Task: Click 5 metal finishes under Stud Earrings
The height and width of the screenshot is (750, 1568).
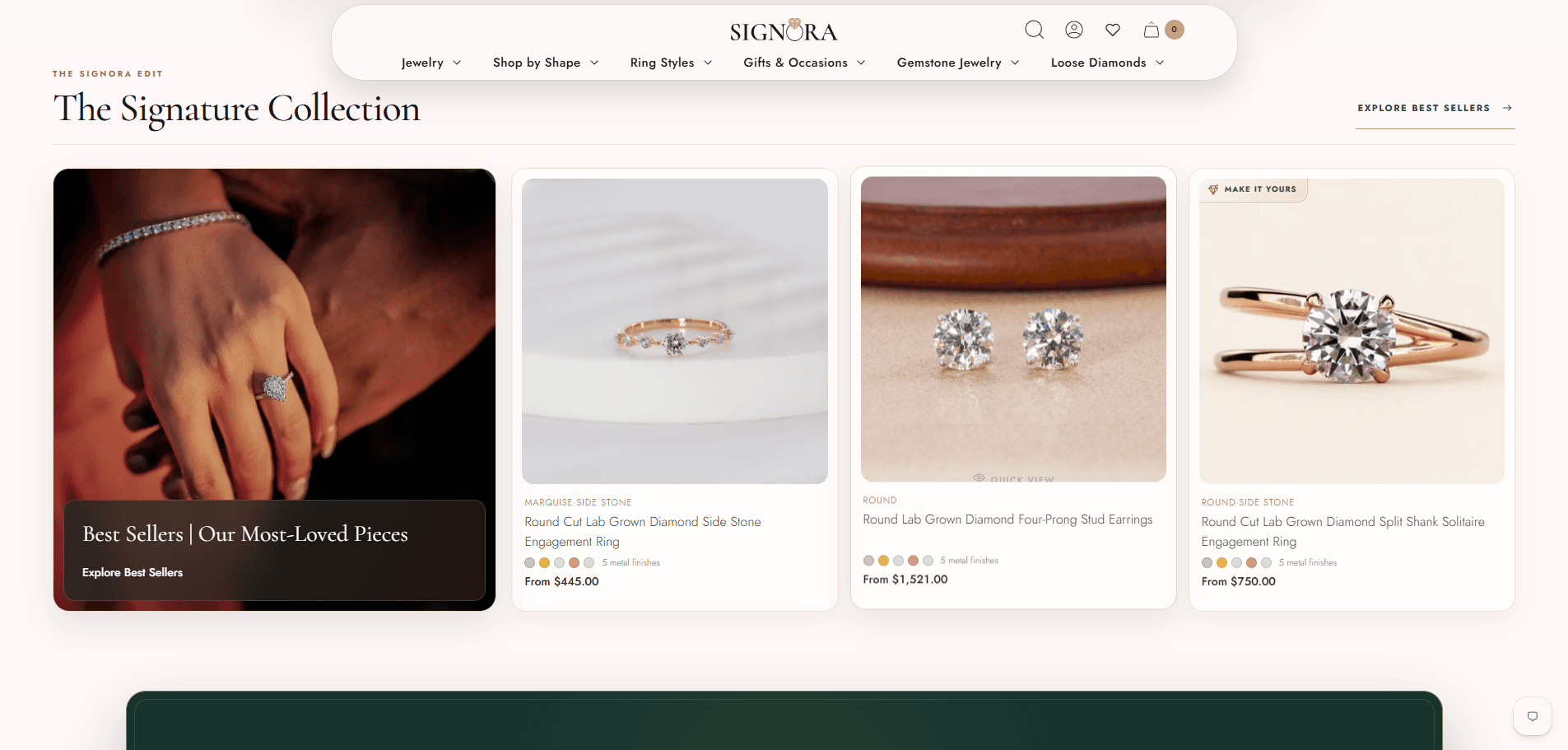Action: coord(969,561)
